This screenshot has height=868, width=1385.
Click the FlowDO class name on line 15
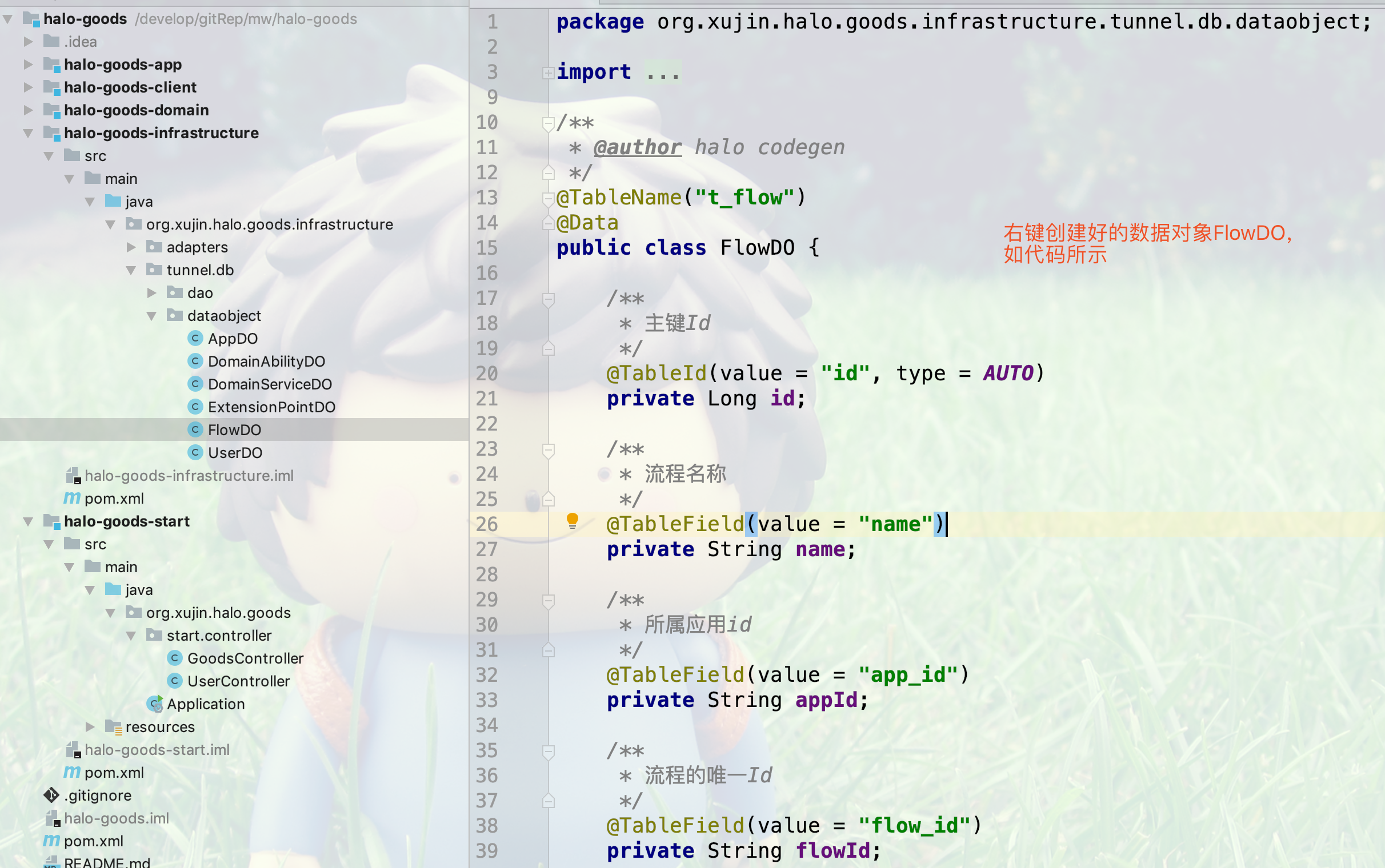[x=758, y=247]
